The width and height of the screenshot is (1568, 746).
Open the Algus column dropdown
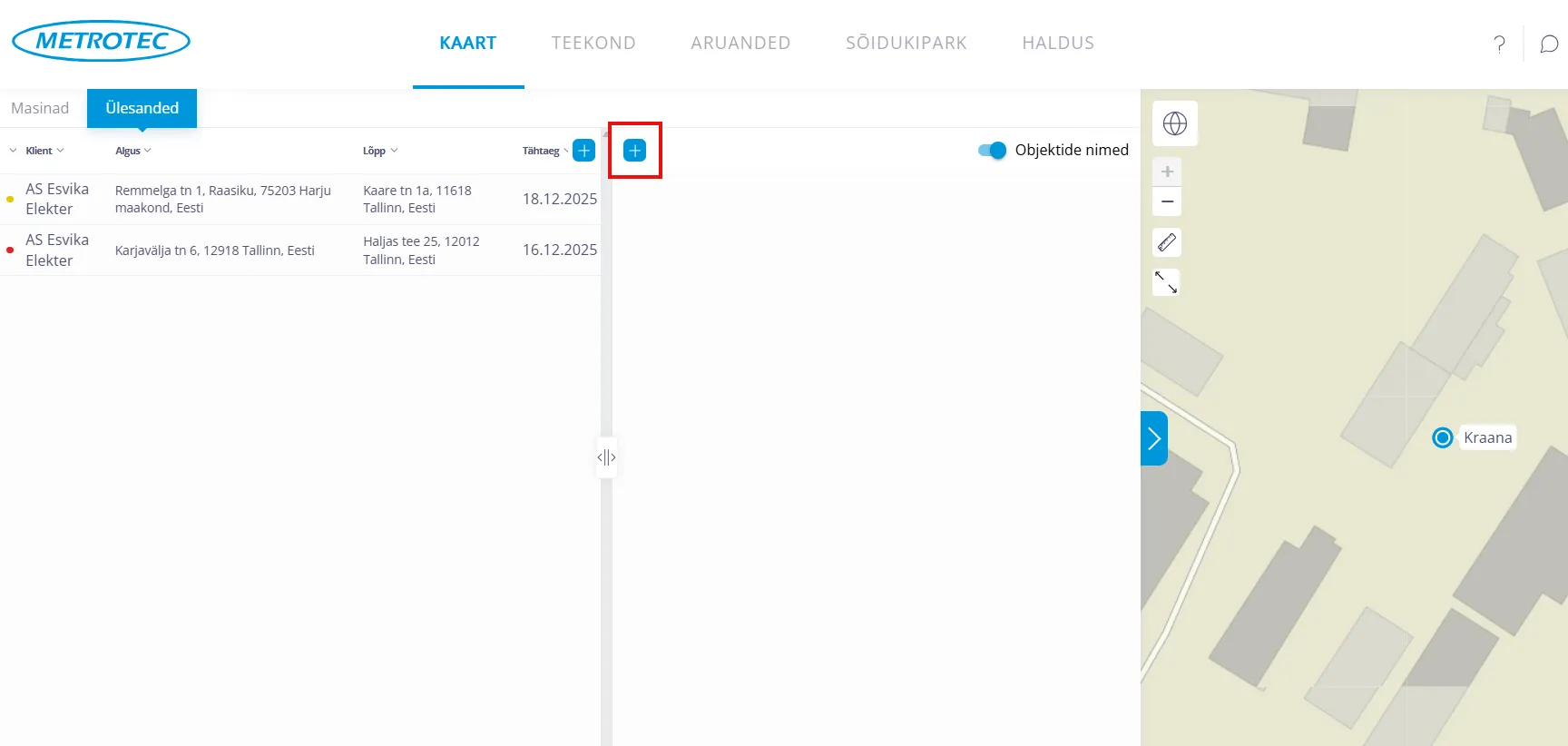pos(132,151)
